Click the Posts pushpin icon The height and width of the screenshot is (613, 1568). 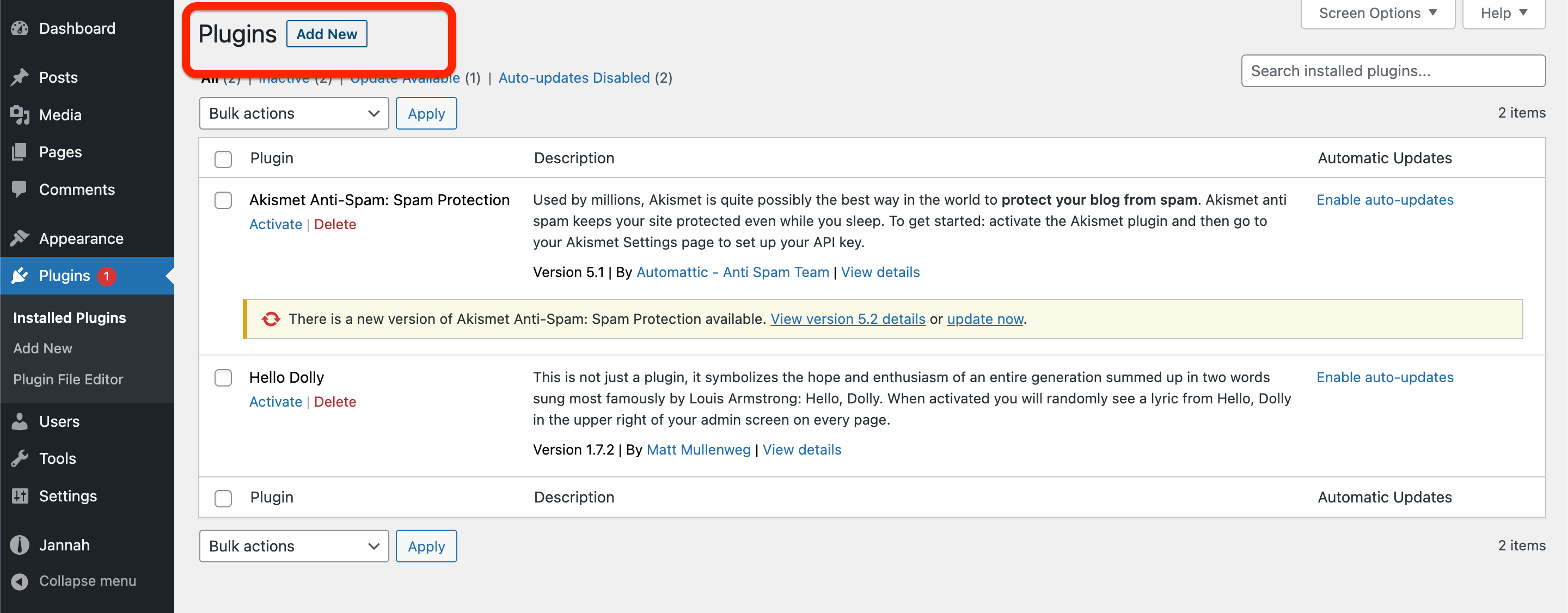point(20,77)
